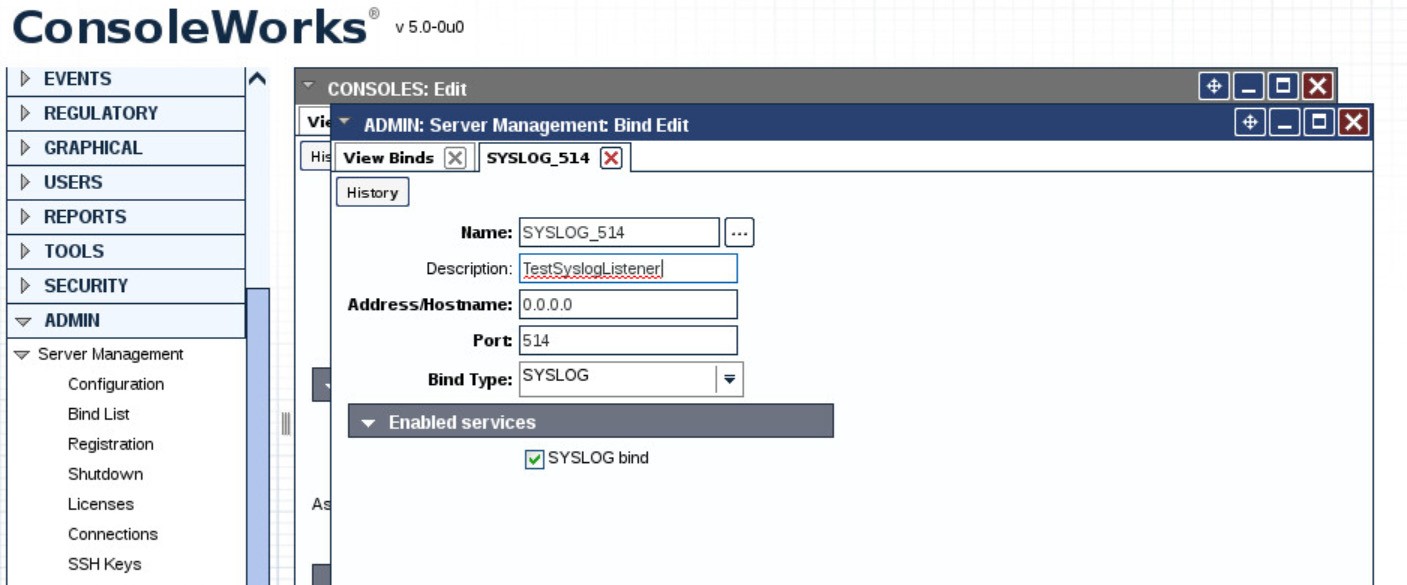Open the Configuration page

[116, 384]
